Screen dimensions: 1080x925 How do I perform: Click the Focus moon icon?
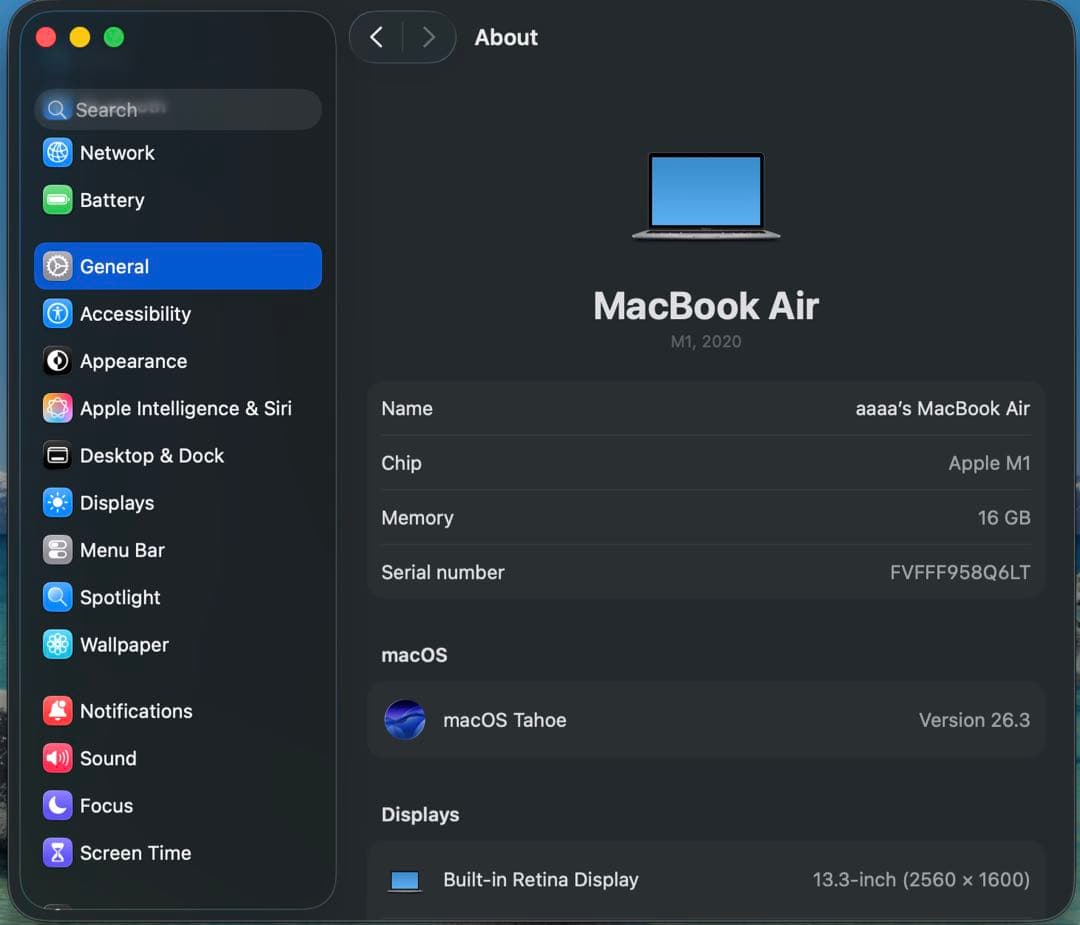click(57, 805)
